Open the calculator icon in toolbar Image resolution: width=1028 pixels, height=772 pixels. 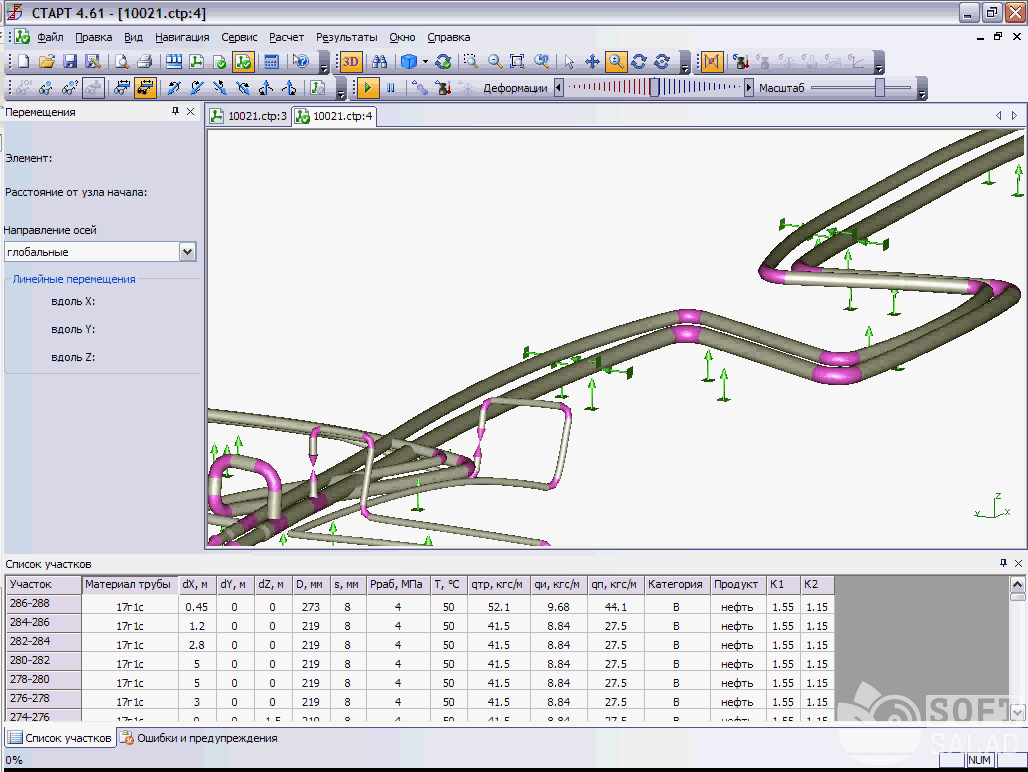pos(271,62)
